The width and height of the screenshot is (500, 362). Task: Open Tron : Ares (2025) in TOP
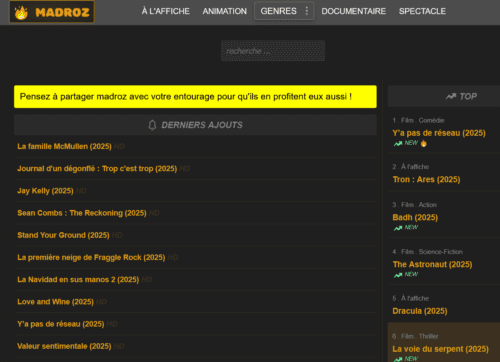(x=426, y=180)
